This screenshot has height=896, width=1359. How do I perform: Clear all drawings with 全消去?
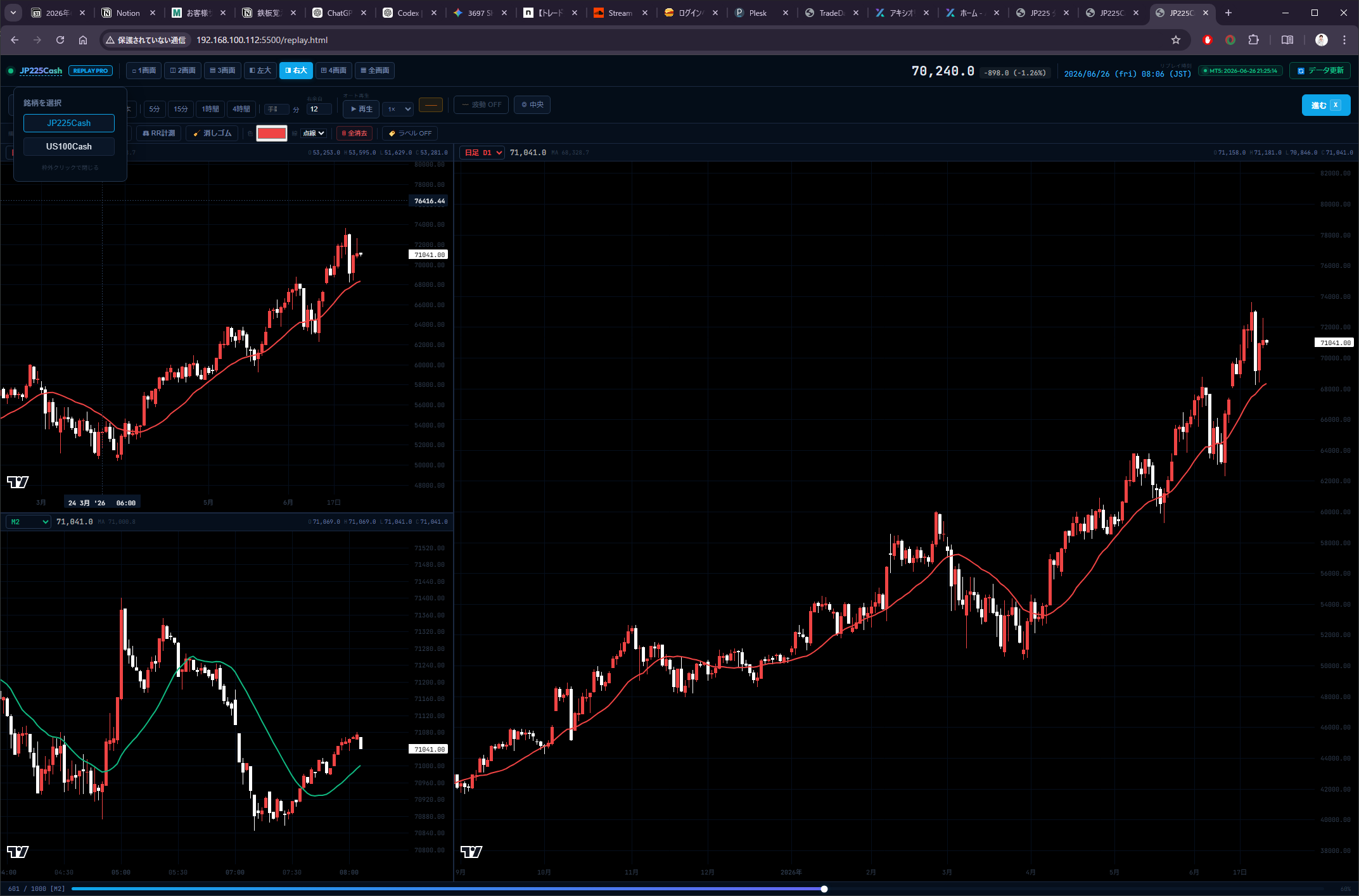[355, 133]
